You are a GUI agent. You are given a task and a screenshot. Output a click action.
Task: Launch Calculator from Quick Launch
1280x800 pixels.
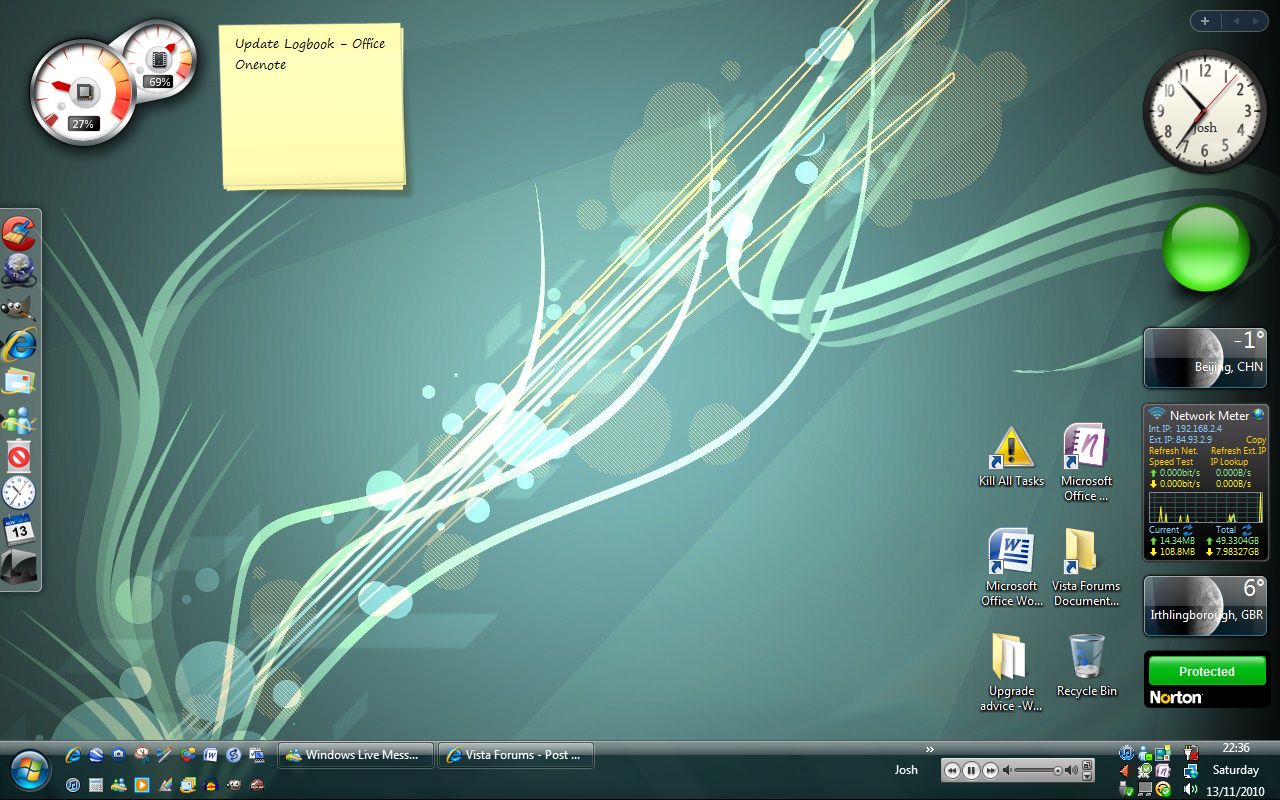click(x=96, y=785)
